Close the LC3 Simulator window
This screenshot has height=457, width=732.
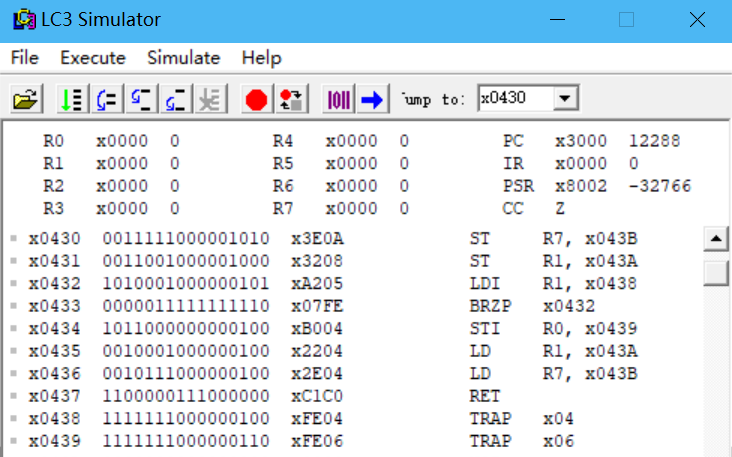click(x=697, y=20)
